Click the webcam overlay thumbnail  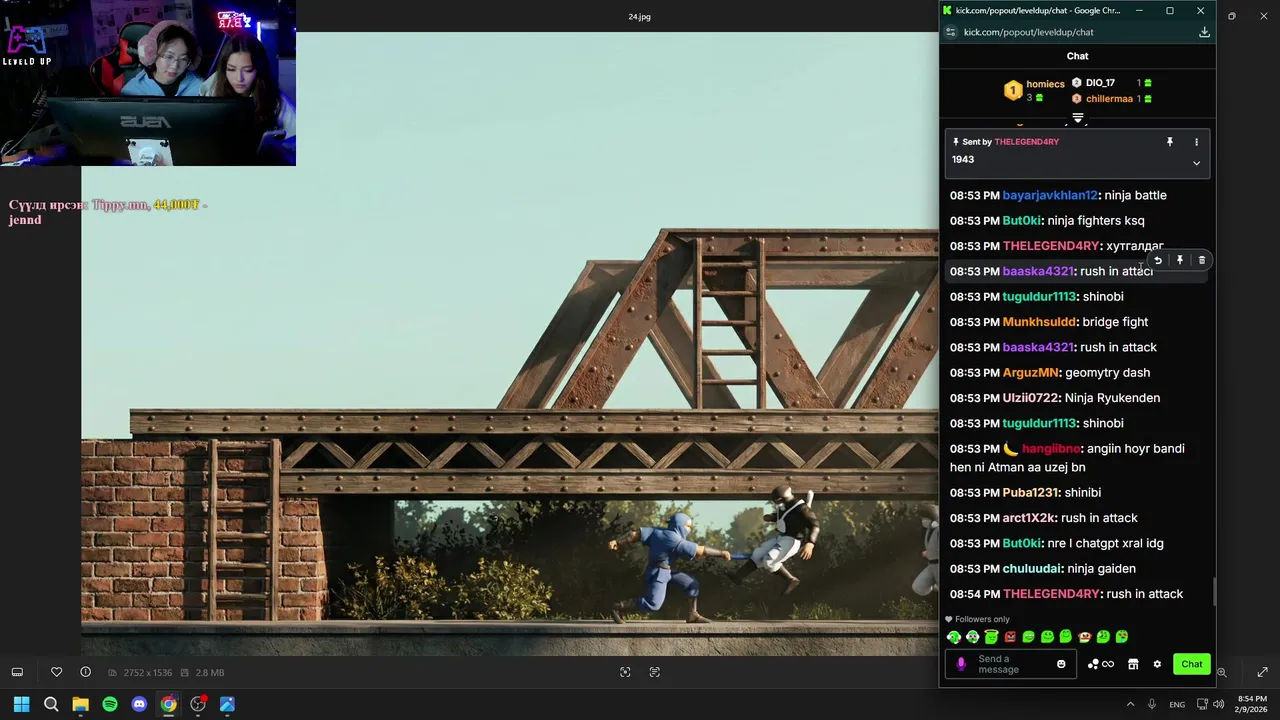[148, 83]
